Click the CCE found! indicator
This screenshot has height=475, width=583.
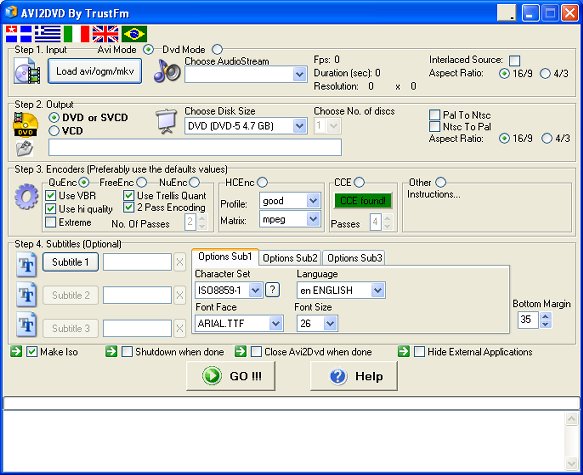[363, 201]
